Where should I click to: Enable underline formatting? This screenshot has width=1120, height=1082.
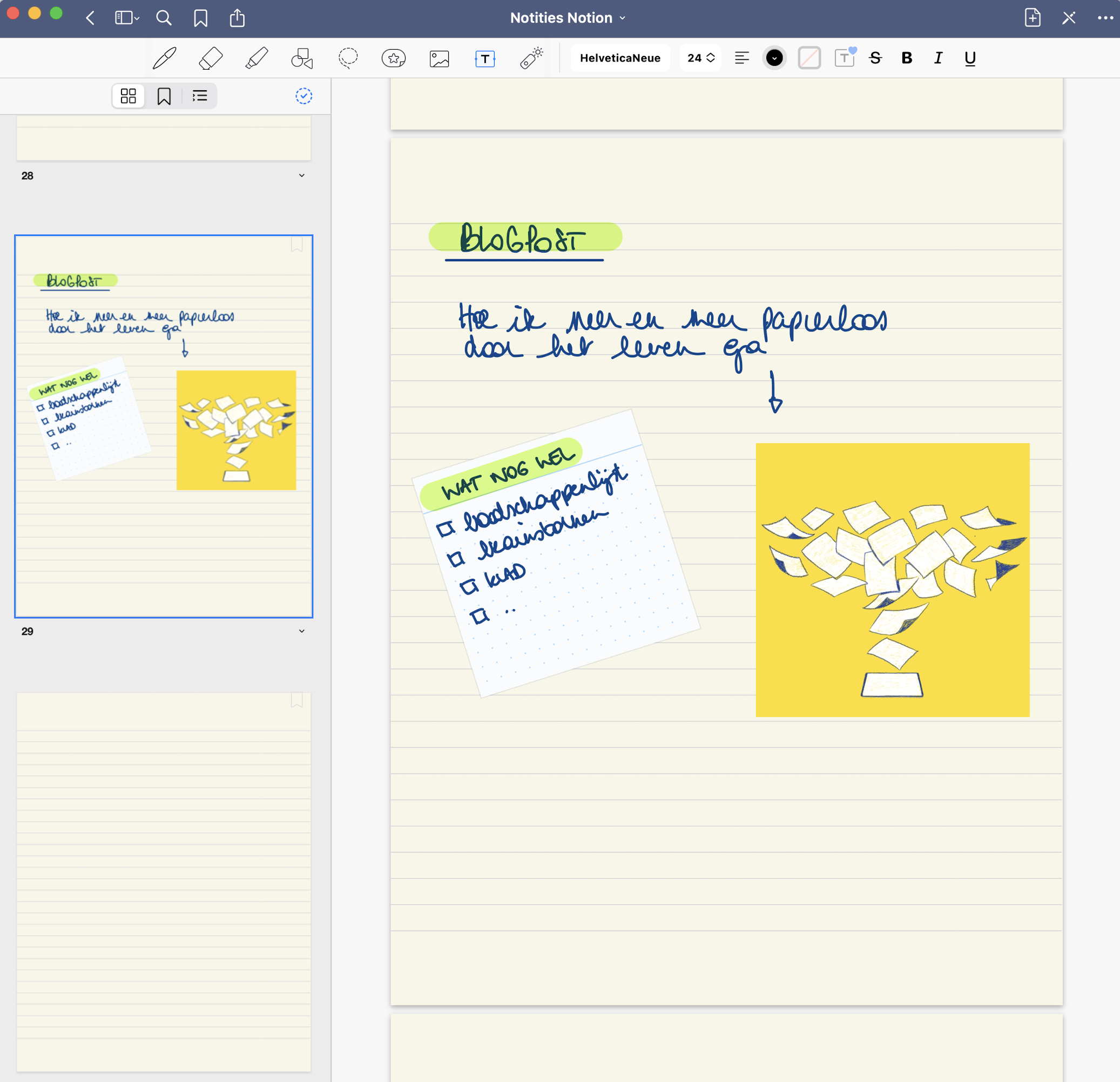[970, 57]
